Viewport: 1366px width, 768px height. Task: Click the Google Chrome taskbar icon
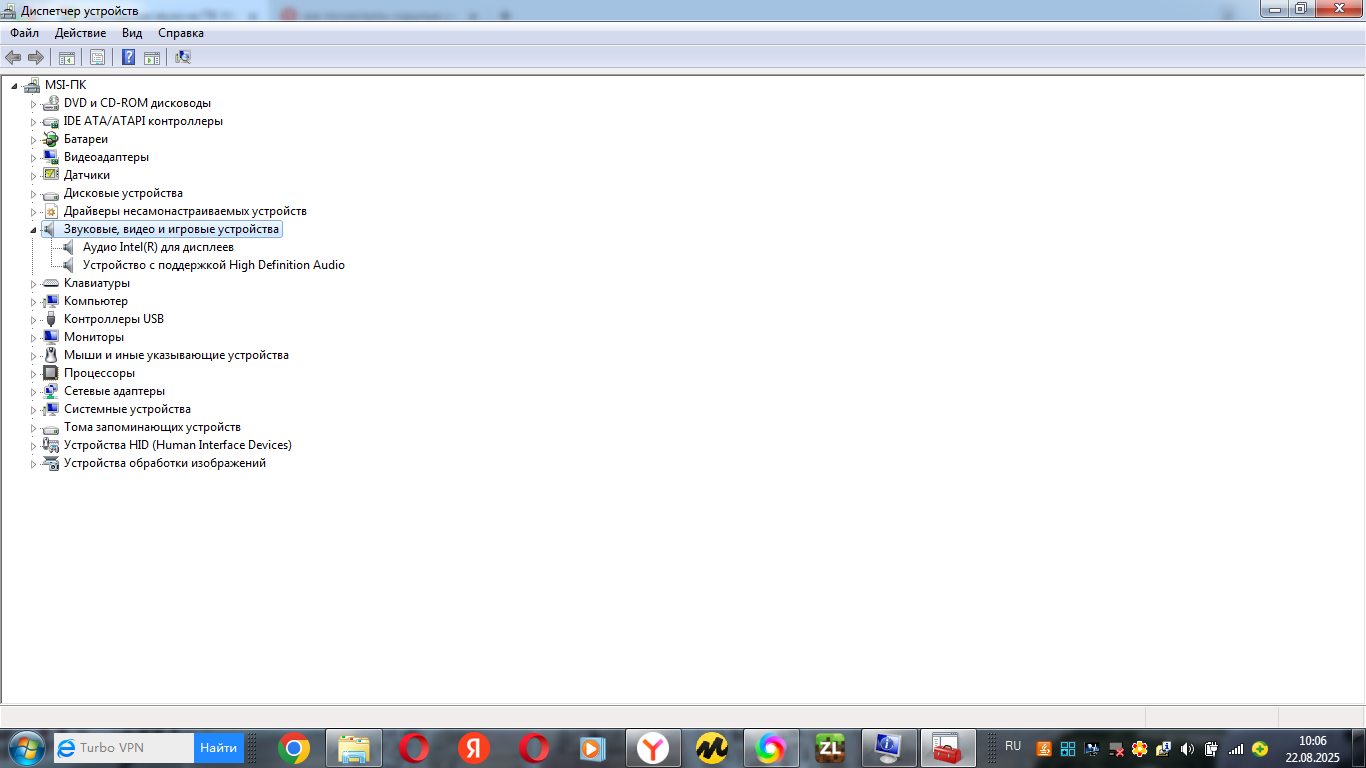(x=294, y=748)
